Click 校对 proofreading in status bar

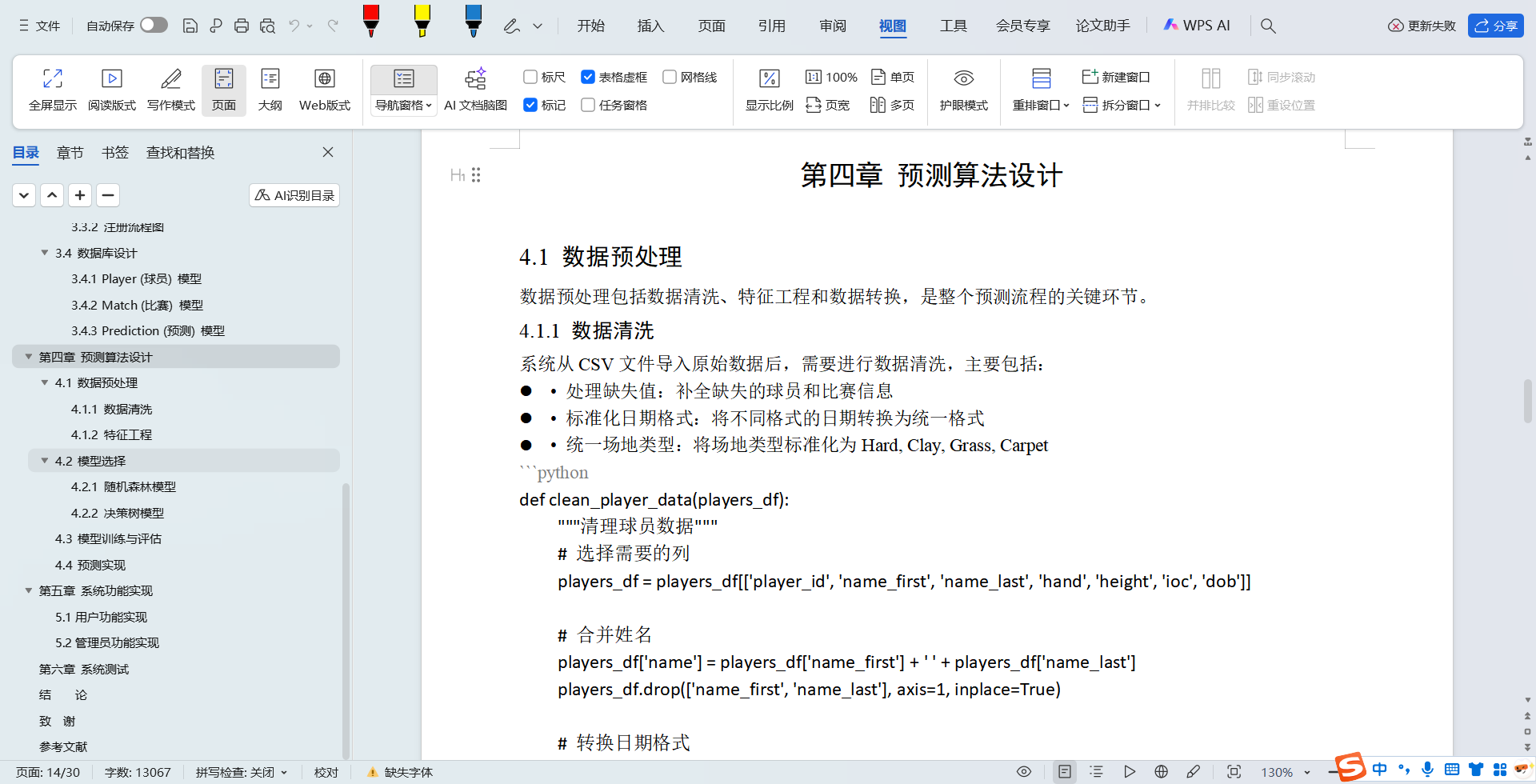[326, 772]
